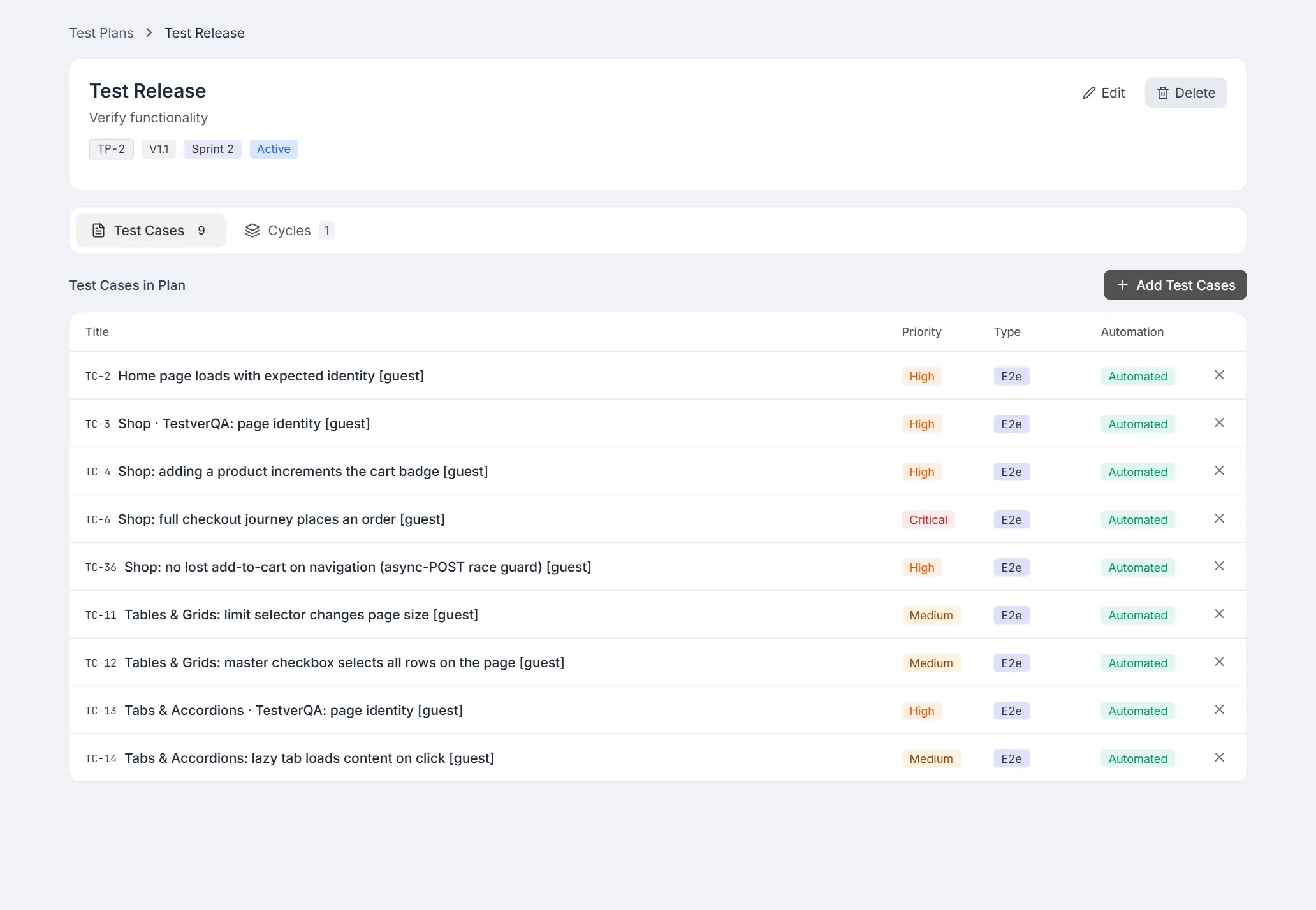Remove TC-14 lazy tab test case
The height and width of the screenshot is (910, 1316).
(1219, 758)
